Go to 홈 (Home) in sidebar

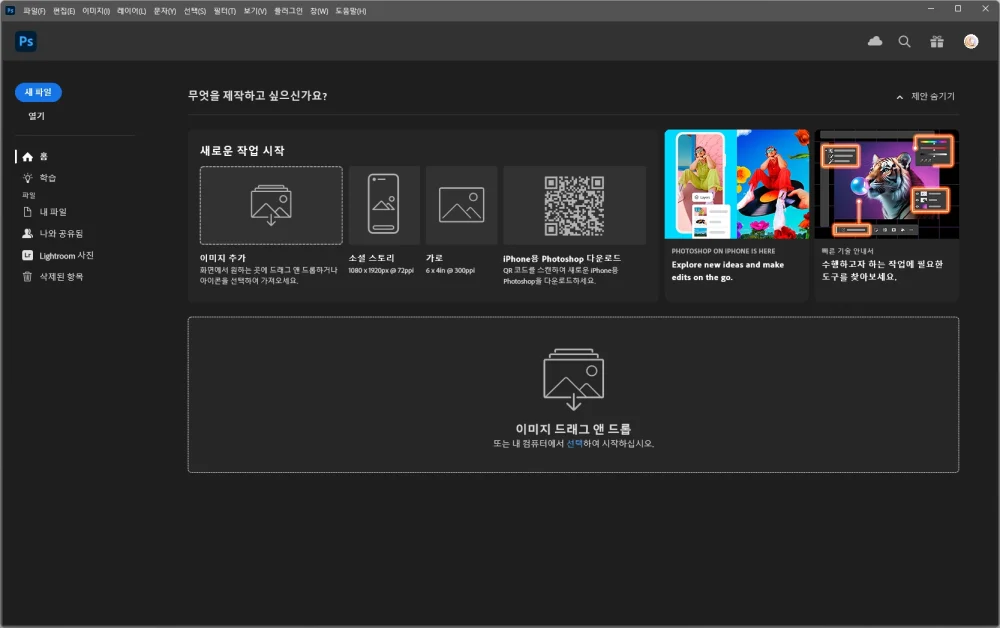[x=43, y=157]
